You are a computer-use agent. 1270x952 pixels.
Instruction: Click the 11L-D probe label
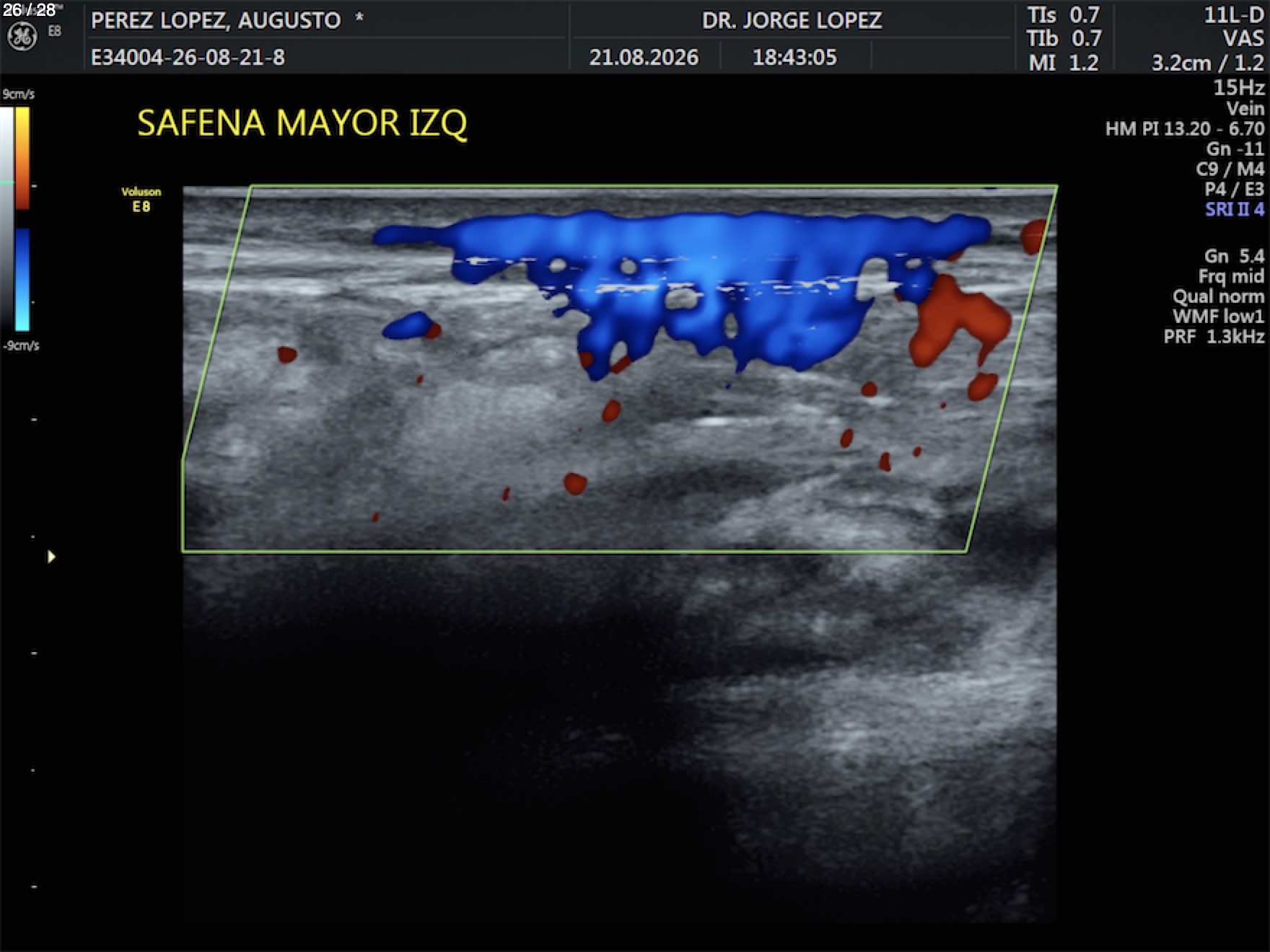coord(1234,15)
